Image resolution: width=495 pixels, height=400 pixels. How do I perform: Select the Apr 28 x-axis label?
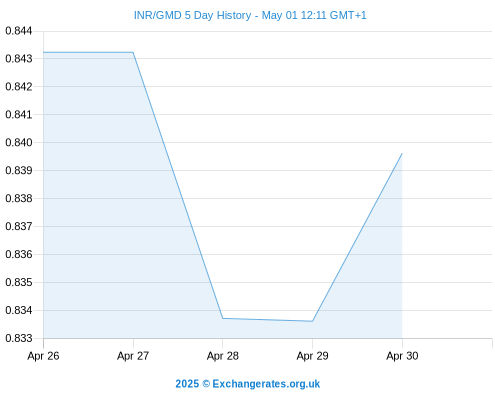pos(223,356)
